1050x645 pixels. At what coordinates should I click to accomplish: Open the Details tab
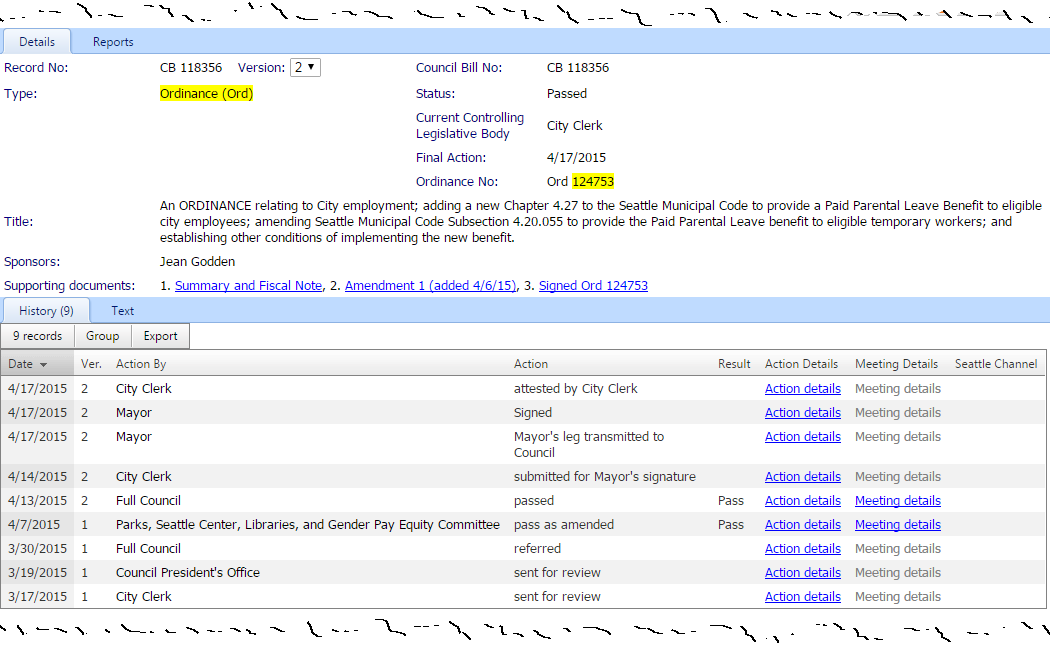pos(37,42)
